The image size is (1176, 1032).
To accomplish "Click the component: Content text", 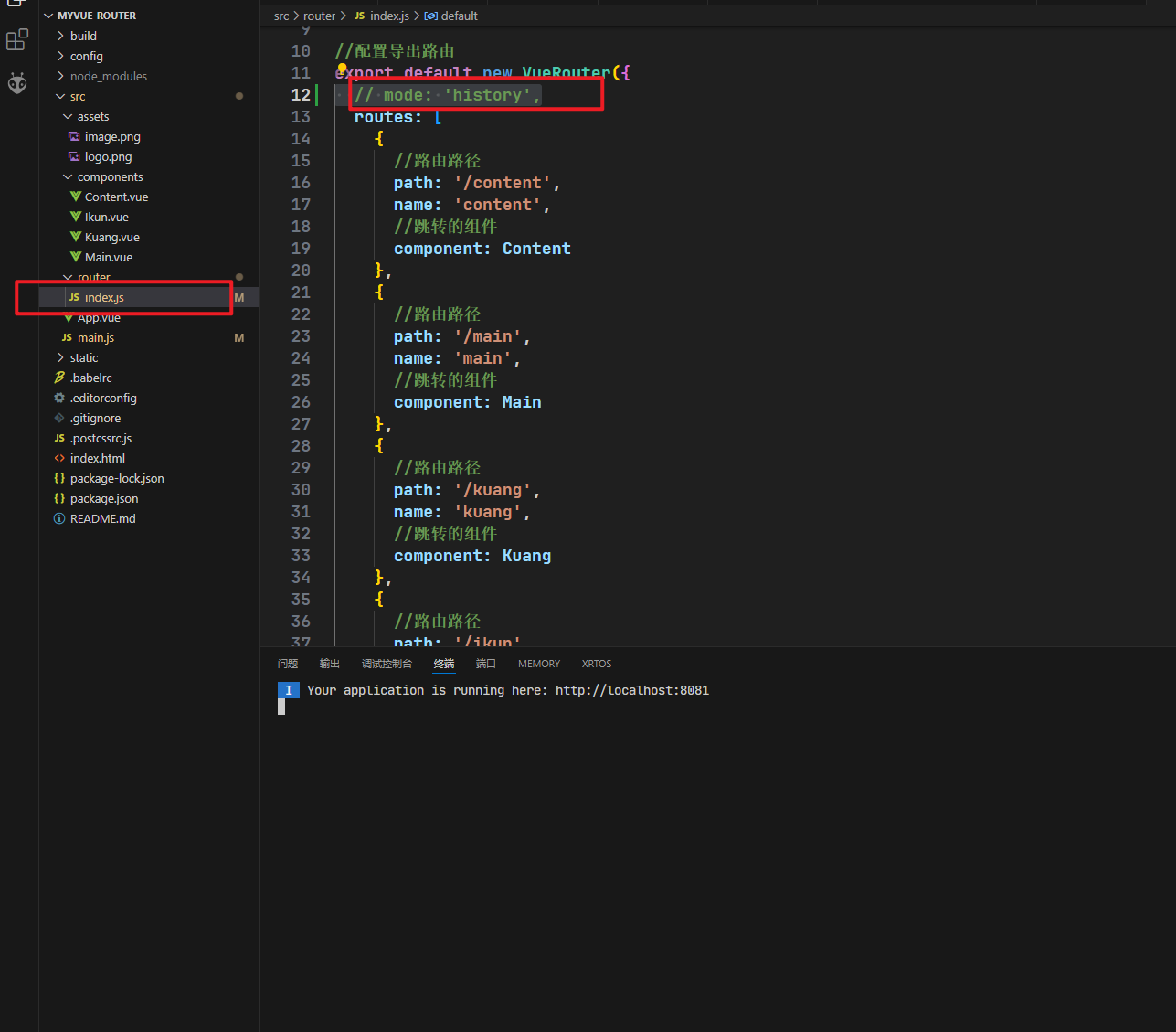I will pyautogui.click(x=482, y=249).
